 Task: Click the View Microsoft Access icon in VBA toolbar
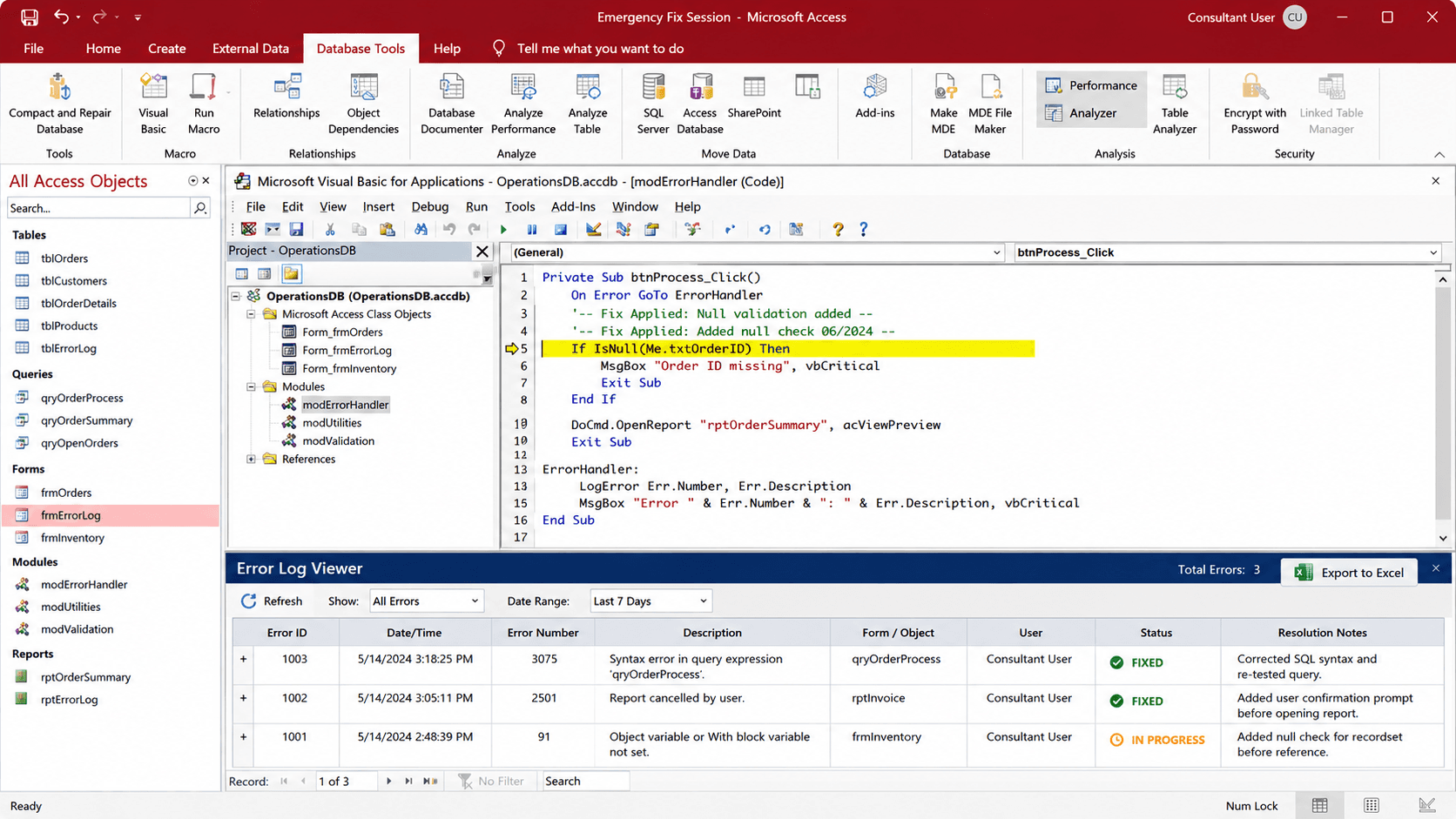click(248, 230)
